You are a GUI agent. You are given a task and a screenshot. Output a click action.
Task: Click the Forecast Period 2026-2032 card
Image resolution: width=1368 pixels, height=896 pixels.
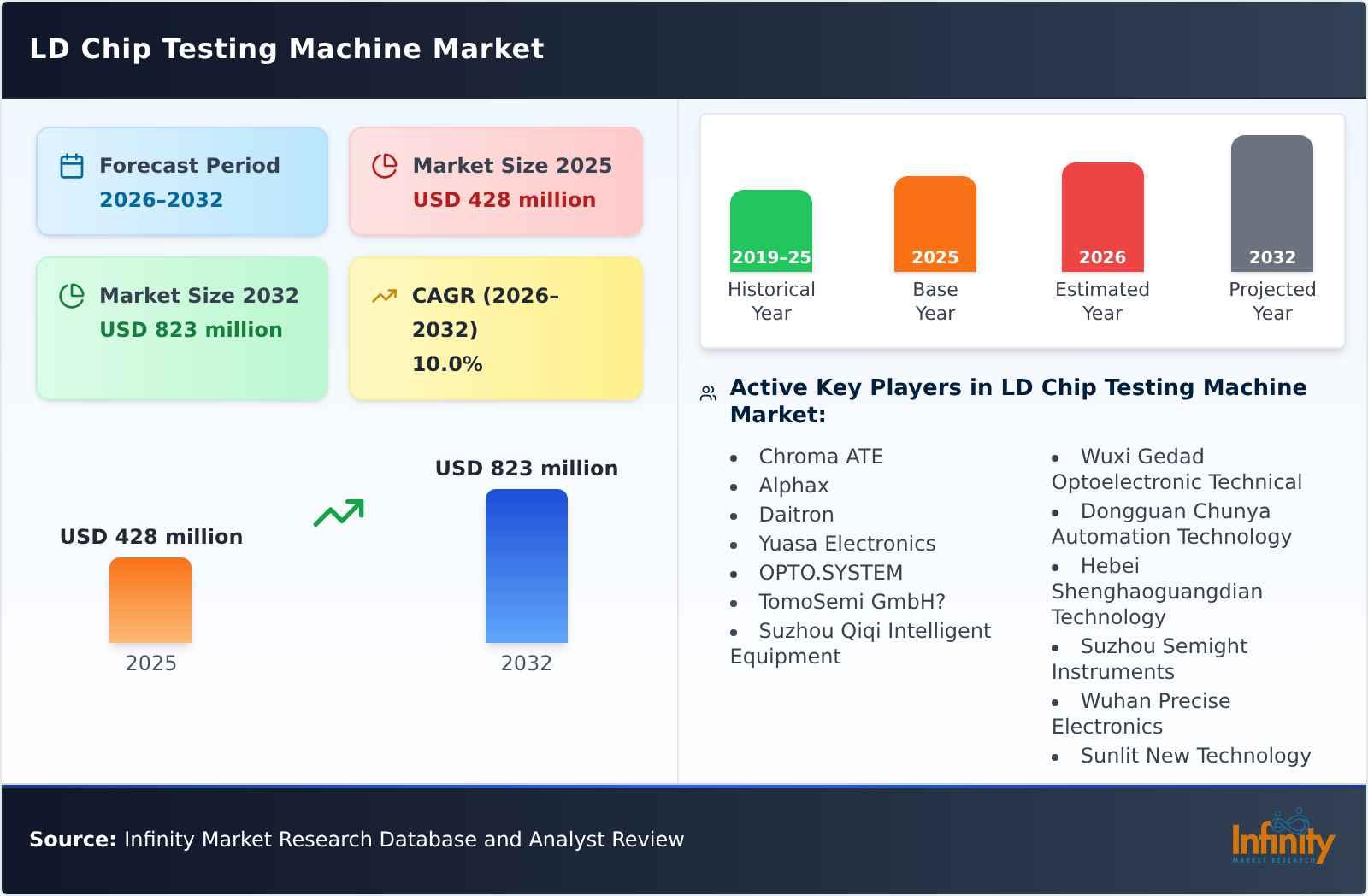tap(182, 181)
